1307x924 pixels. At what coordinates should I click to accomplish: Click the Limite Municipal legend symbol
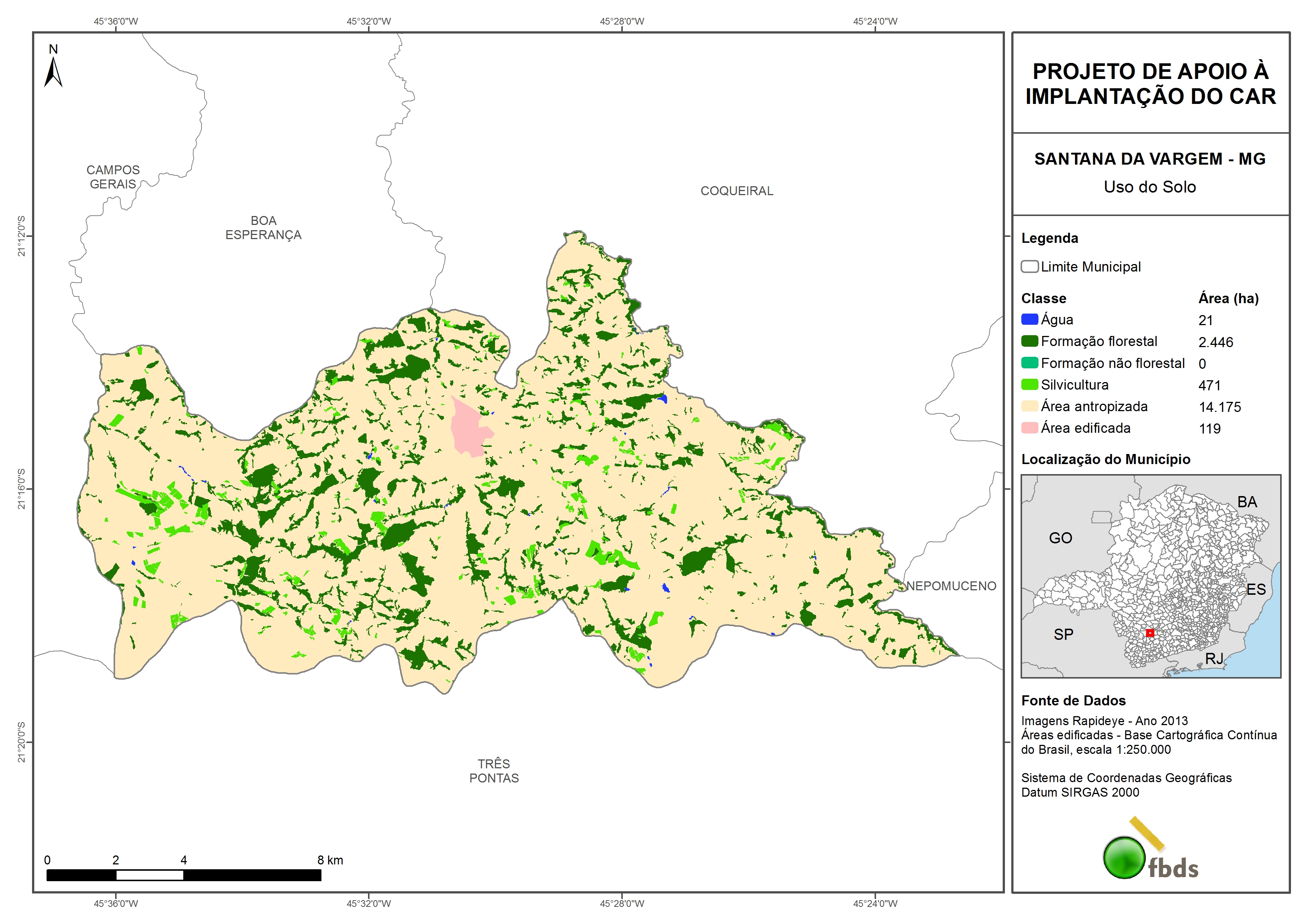tap(1029, 266)
